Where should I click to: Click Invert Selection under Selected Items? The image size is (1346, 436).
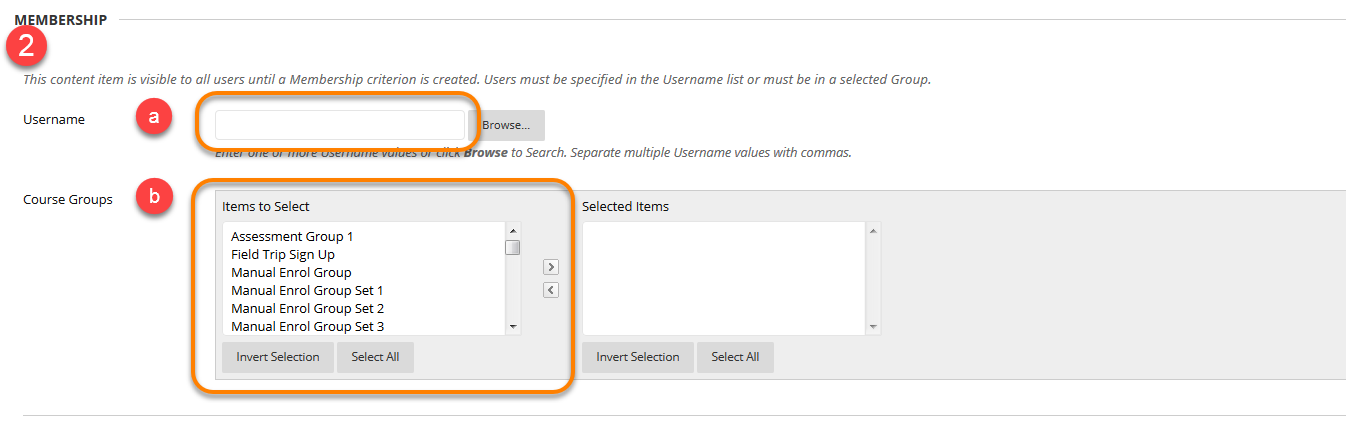pos(638,357)
